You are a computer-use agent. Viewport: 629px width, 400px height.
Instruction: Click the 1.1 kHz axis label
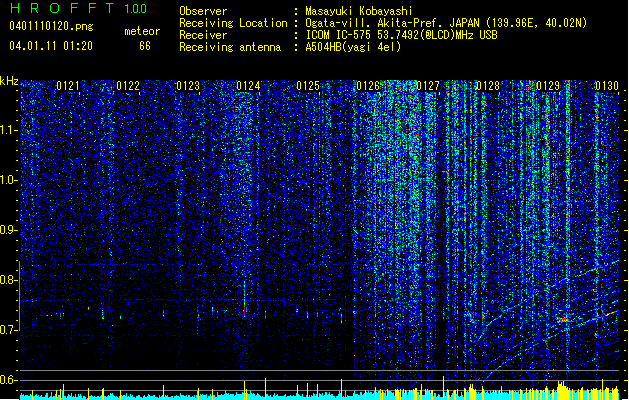pyautogui.click(x=9, y=130)
